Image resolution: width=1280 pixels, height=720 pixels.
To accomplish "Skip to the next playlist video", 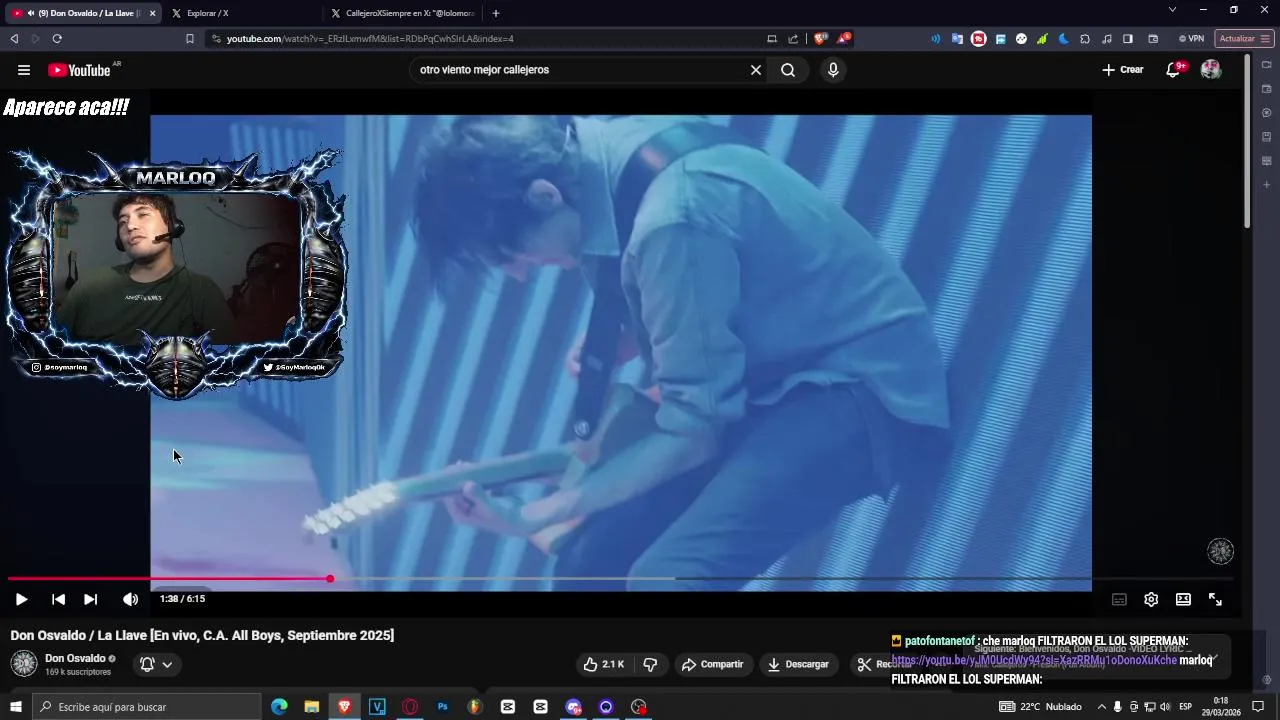I will [90, 599].
